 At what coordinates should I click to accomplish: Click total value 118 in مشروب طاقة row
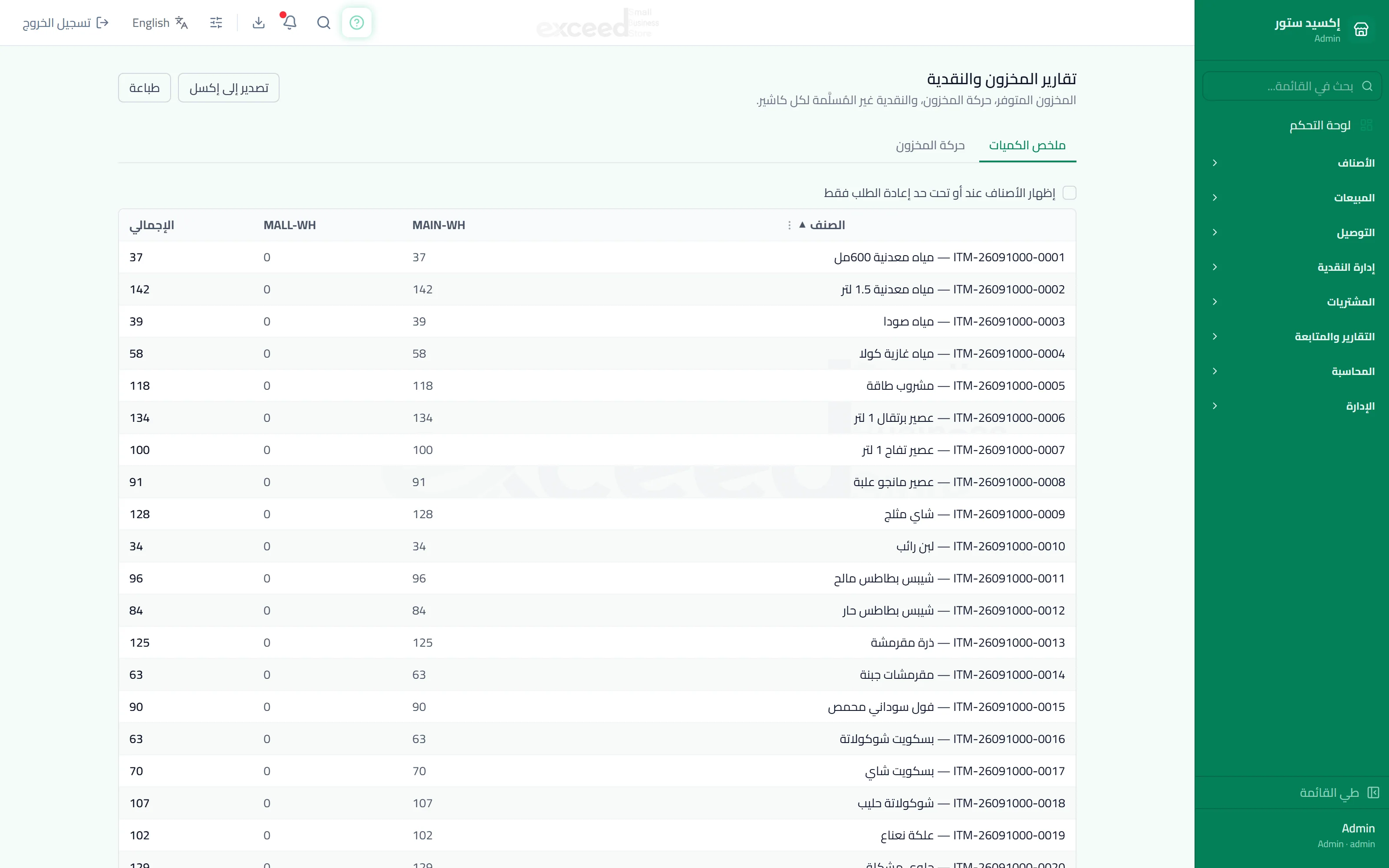139,386
